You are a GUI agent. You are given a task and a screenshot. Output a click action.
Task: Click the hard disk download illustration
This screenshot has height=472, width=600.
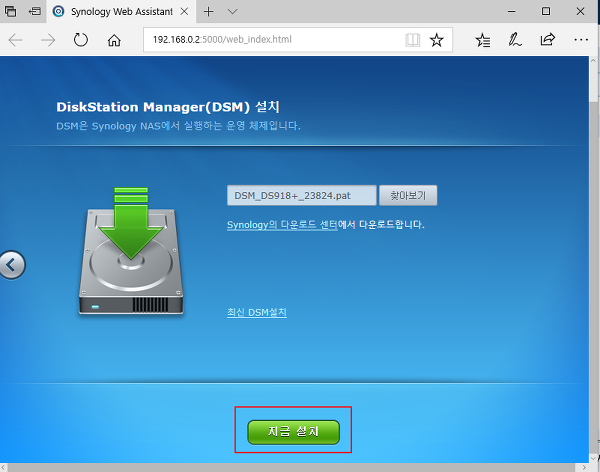[131, 251]
